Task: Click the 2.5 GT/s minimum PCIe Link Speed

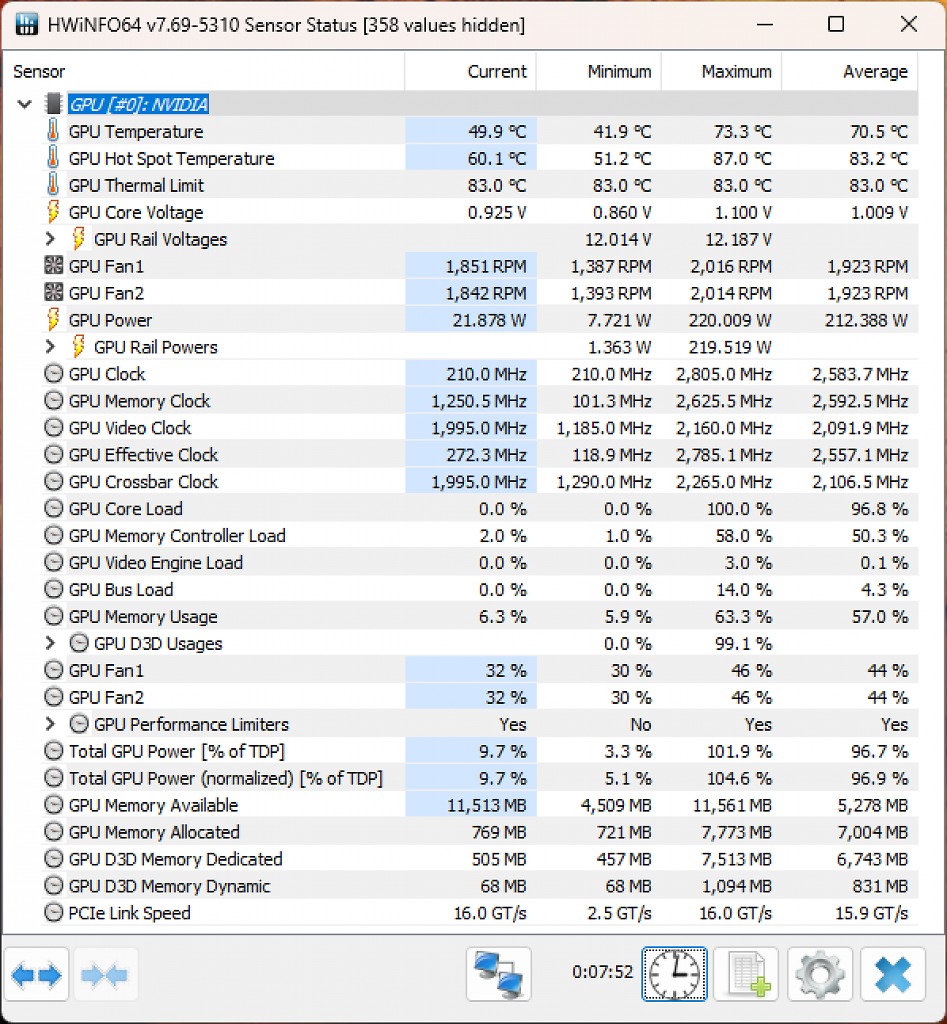Action: (x=619, y=913)
